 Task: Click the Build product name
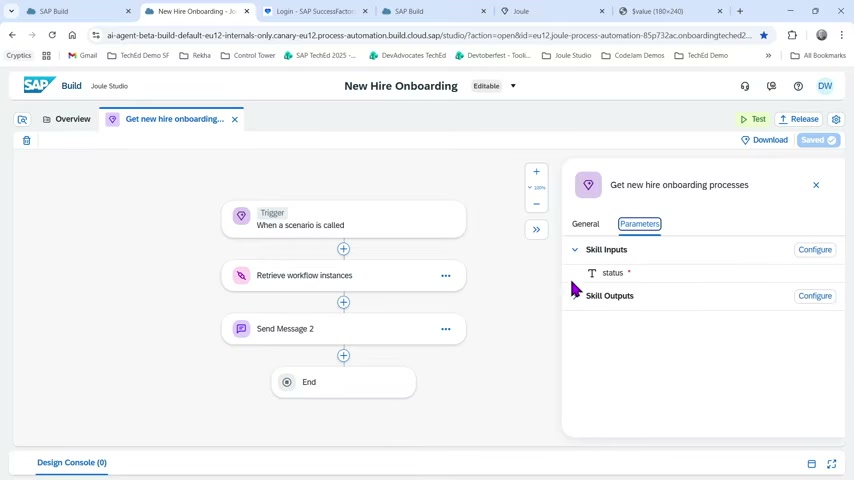71,86
